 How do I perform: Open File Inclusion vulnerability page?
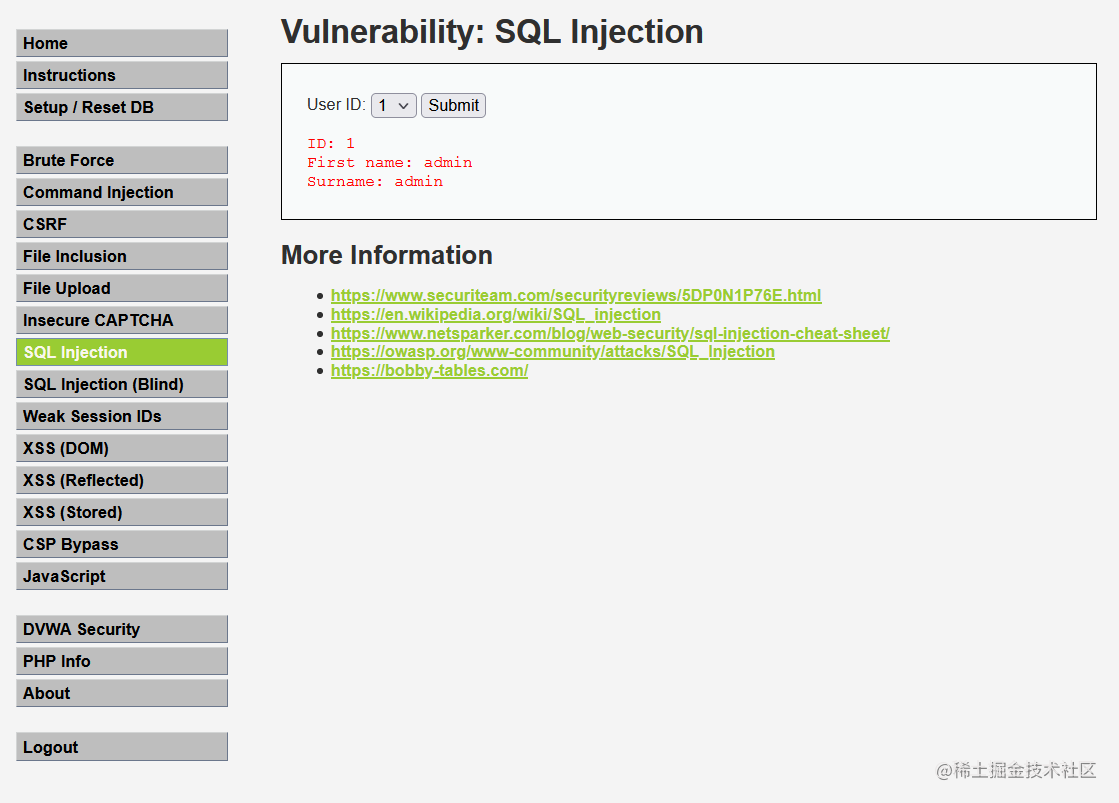click(x=121, y=256)
